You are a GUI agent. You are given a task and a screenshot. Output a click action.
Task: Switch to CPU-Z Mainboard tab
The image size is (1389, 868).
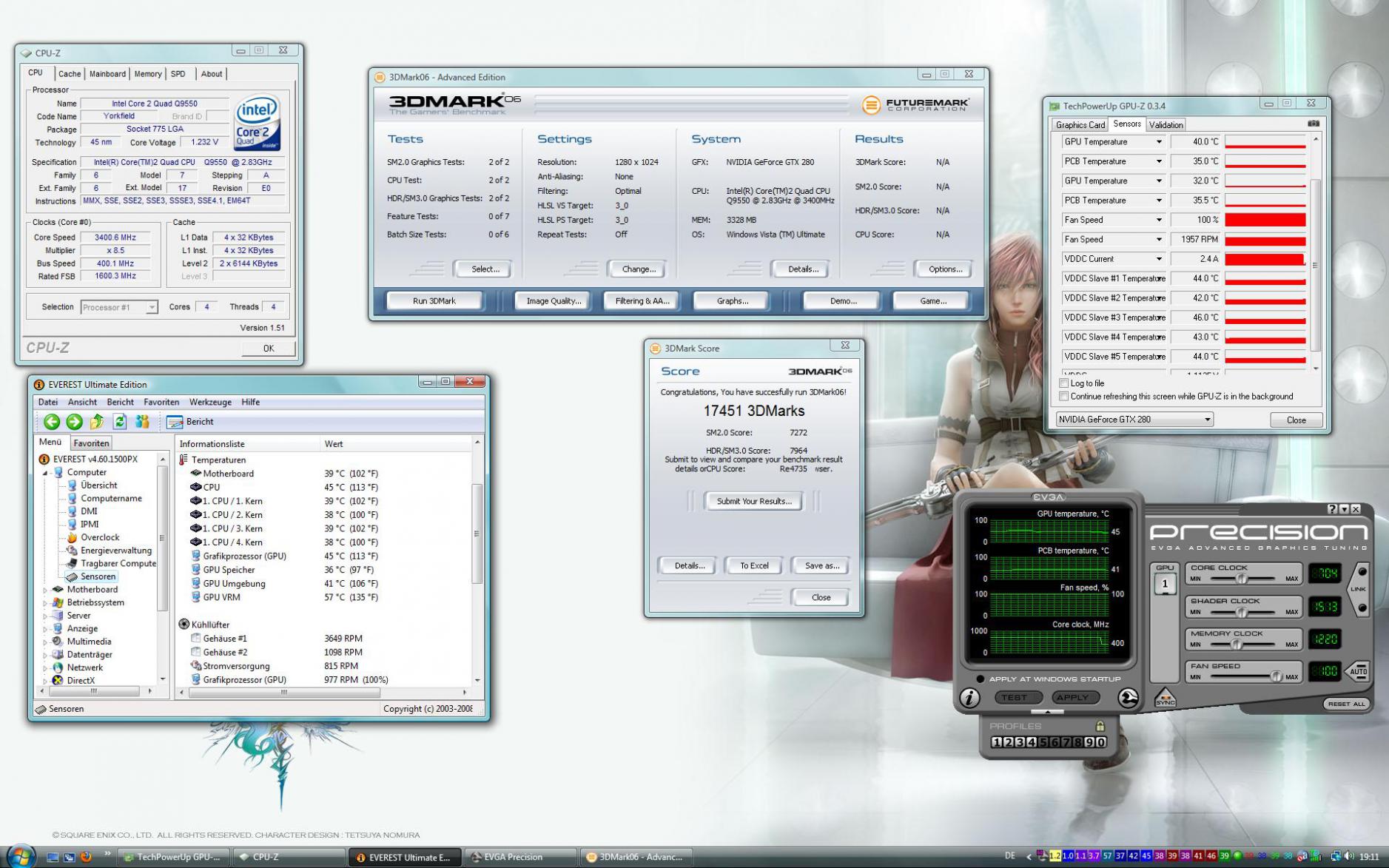click(x=107, y=74)
